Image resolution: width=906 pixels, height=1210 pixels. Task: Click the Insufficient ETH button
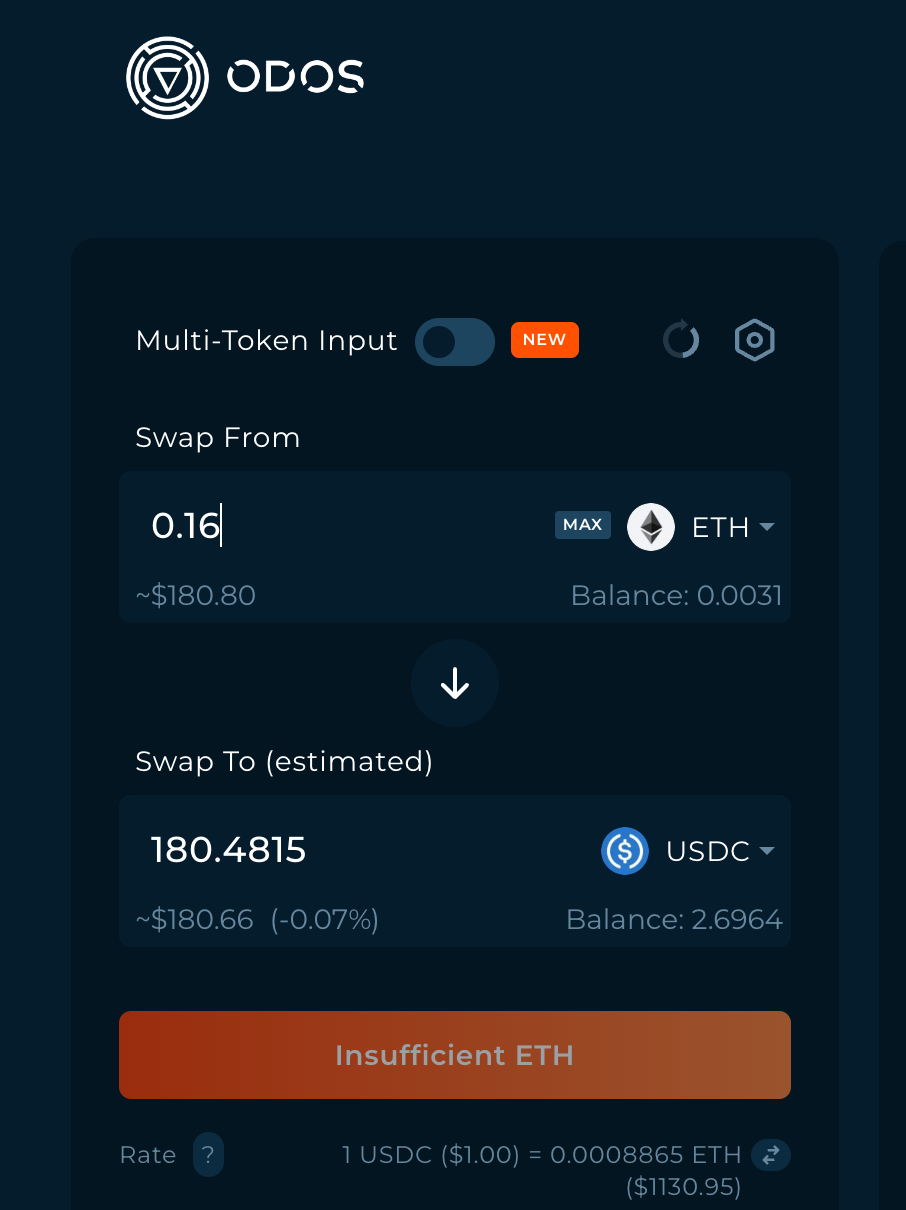point(455,1055)
